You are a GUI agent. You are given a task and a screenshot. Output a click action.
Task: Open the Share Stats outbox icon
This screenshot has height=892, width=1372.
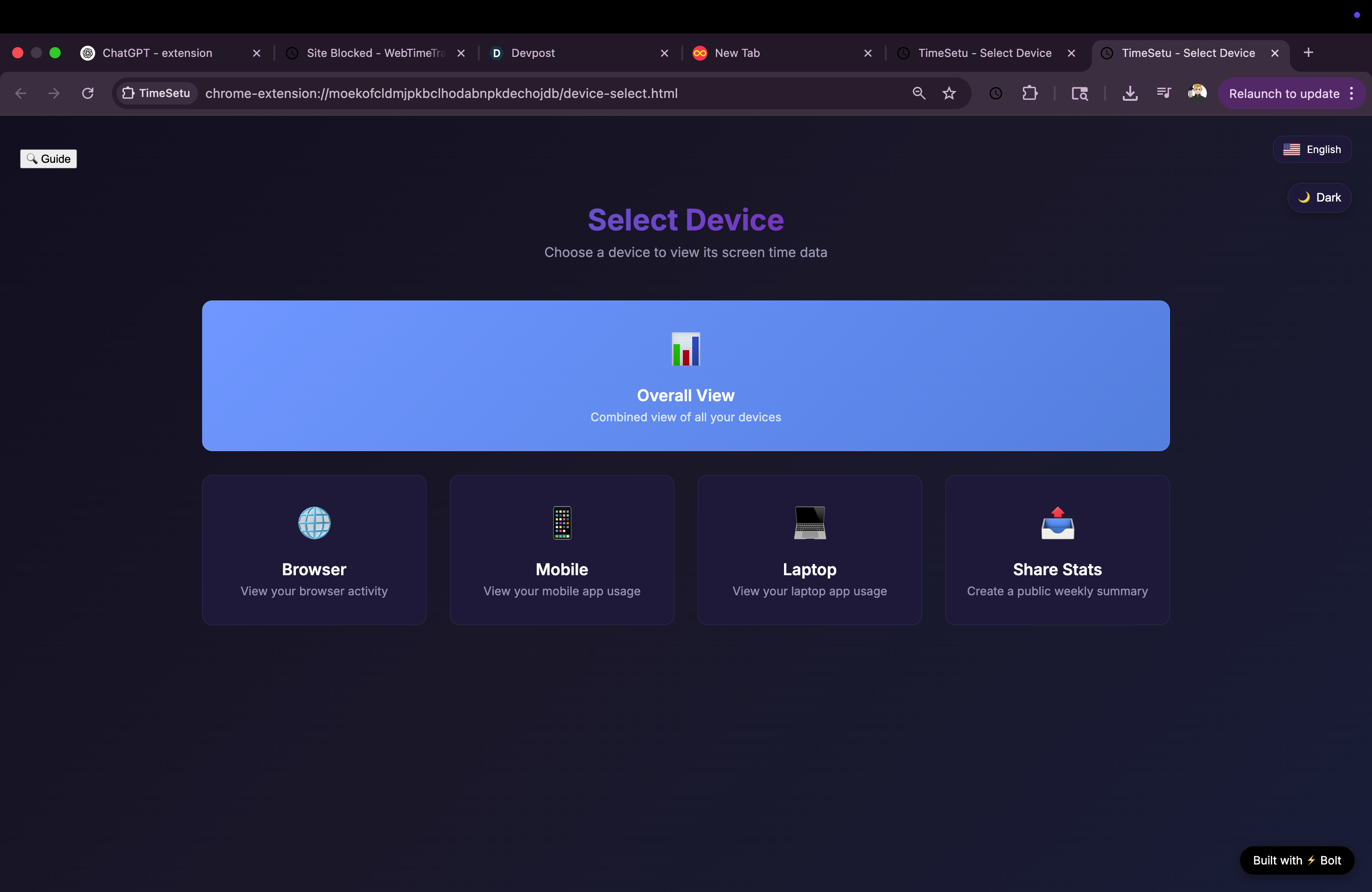pos(1057,523)
